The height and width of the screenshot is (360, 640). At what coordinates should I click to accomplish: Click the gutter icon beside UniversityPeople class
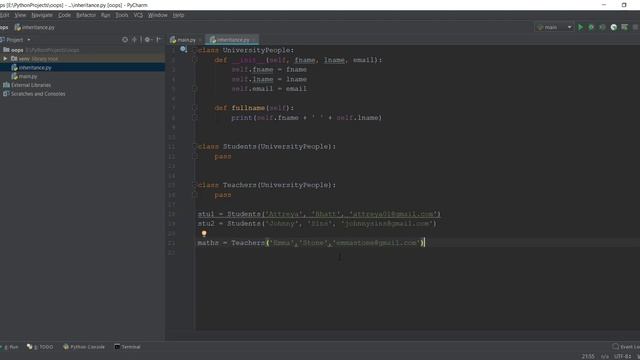(x=184, y=49)
